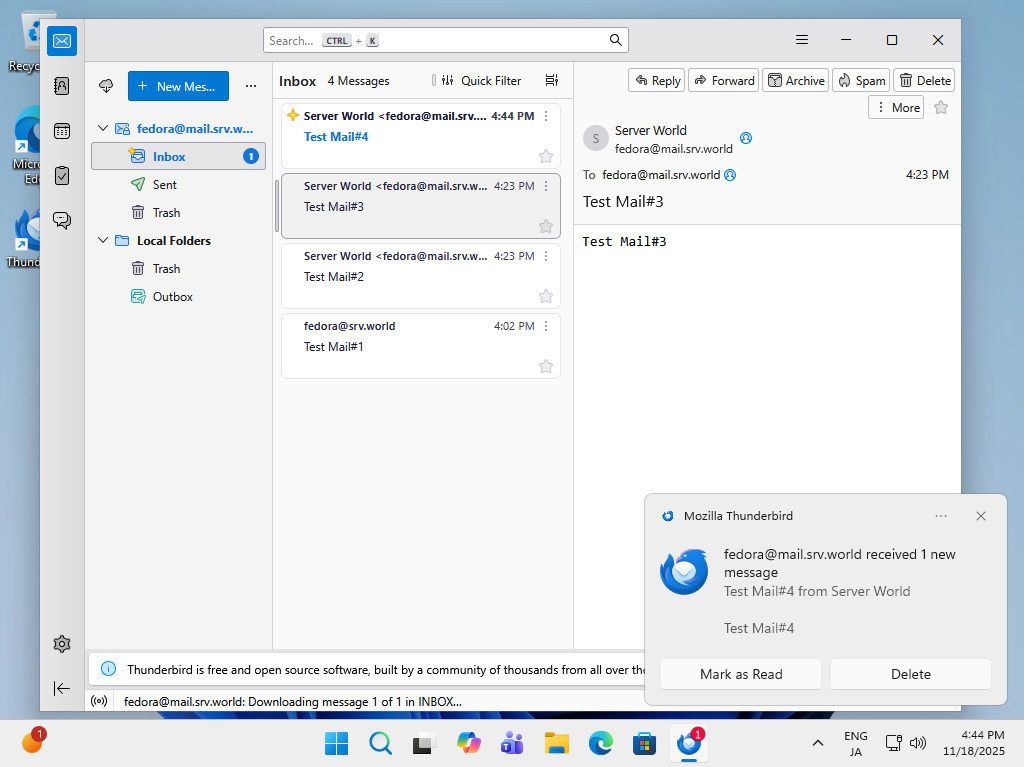Open Chat from the sidebar
The width and height of the screenshot is (1024, 767).
[62, 219]
